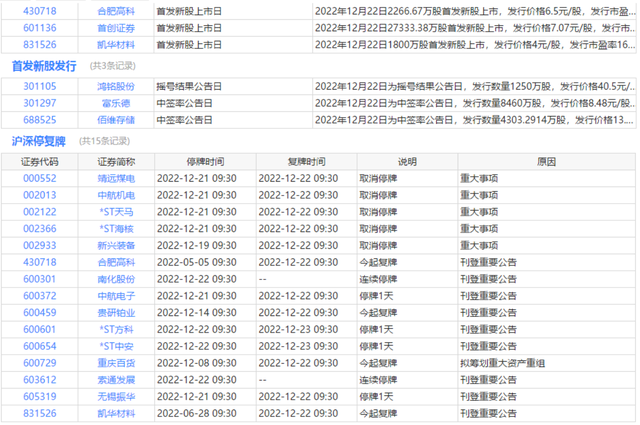Screen dimensions: 640x425
Task: Open 富乐德 stock name link
Action: tap(116, 103)
